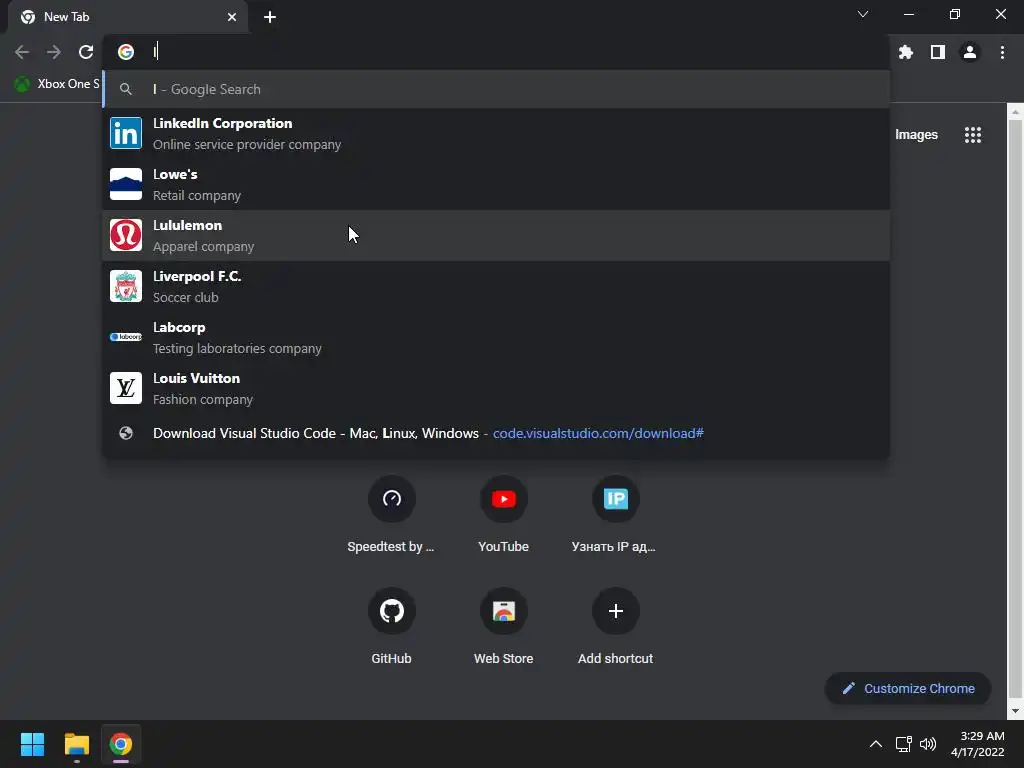Screen dimensions: 1024x768
Task: Select the New Tab tab
Action: coord(127,17)
